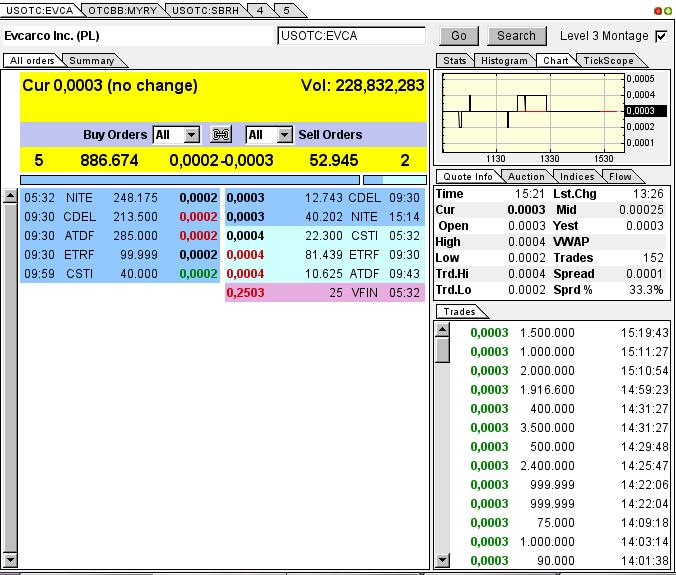Select the Trades tab

(x=460, y=312)
